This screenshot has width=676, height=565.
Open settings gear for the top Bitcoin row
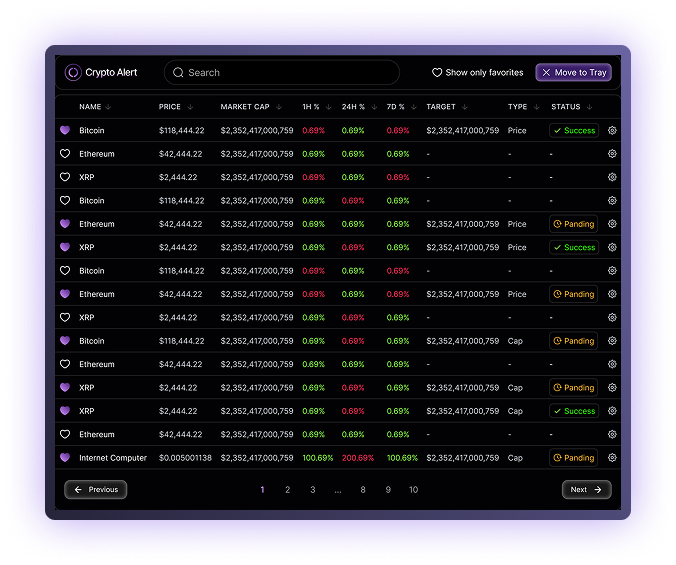612,130
